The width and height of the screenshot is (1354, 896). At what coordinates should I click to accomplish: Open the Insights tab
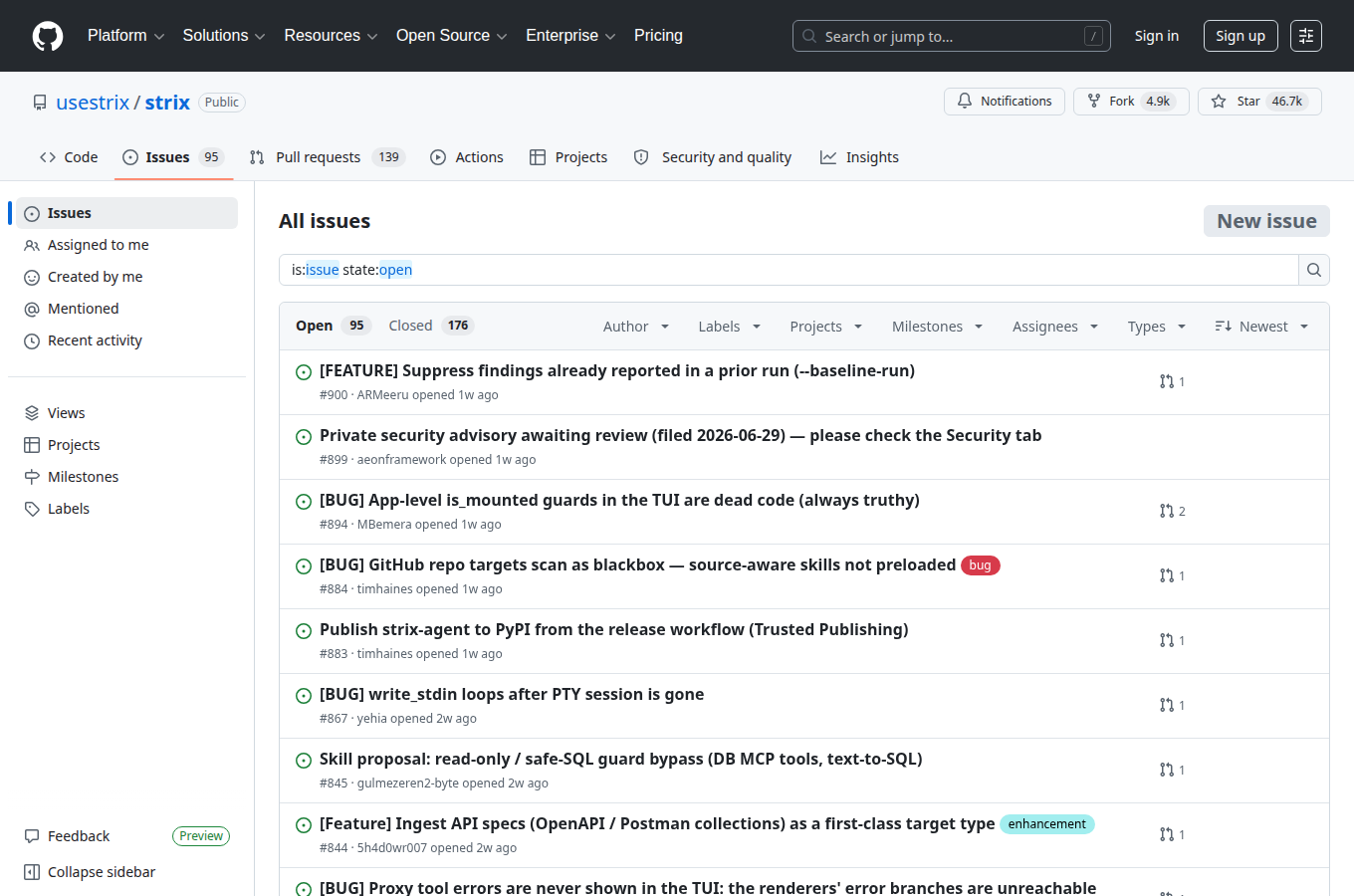(859, 157)
